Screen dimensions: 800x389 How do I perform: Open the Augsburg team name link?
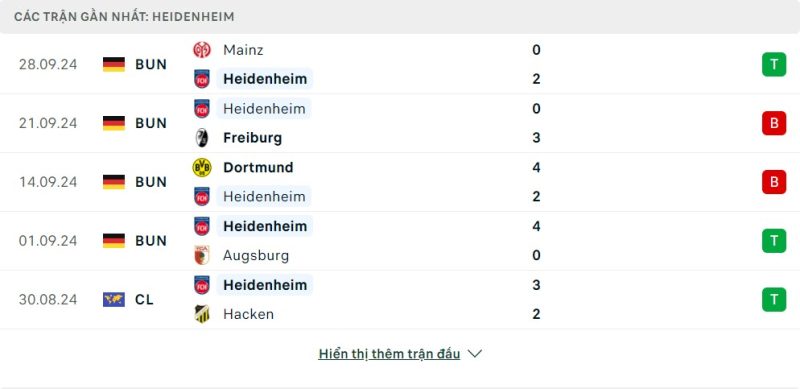coord(256,255)
